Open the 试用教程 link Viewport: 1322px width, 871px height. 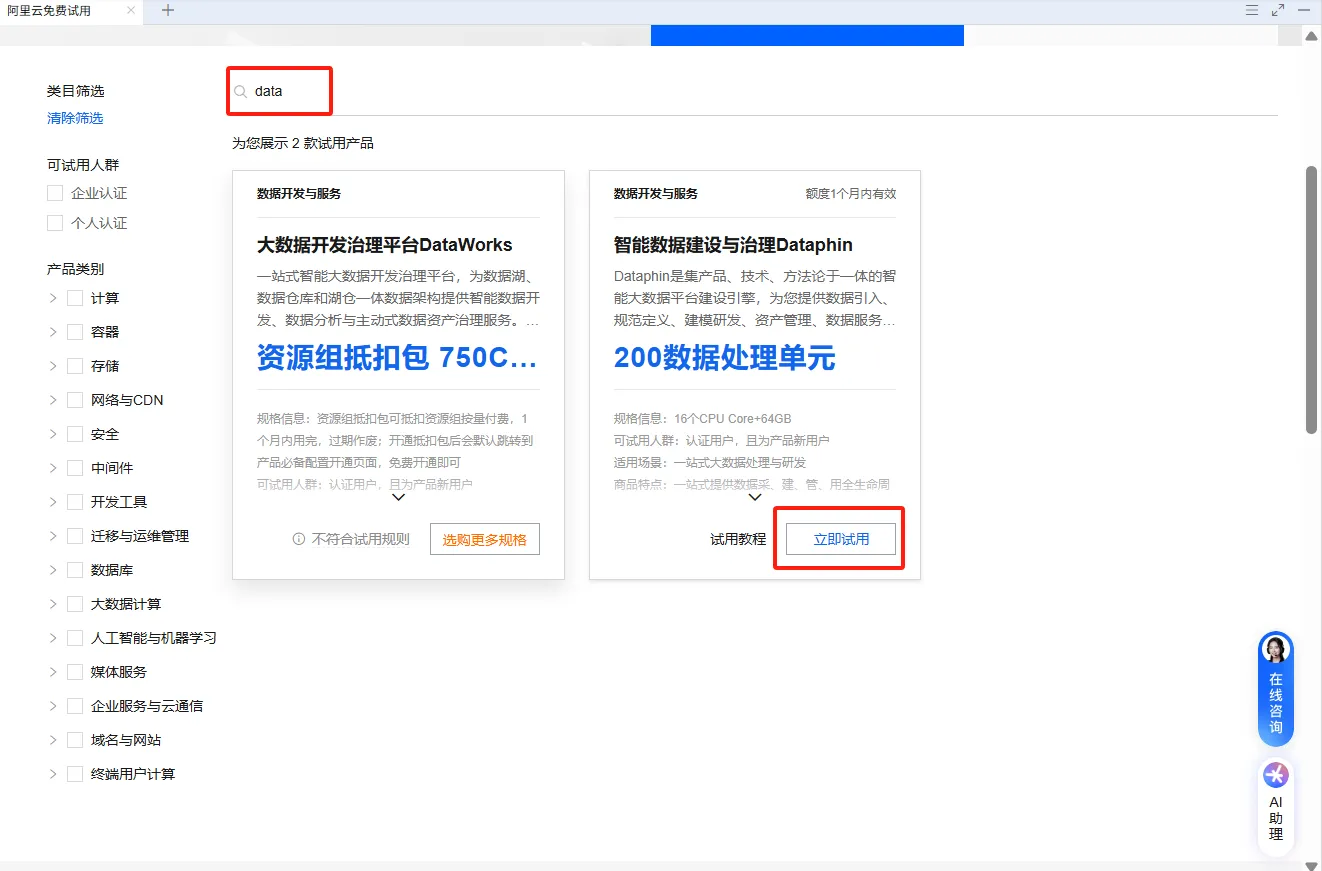point(738,539)
